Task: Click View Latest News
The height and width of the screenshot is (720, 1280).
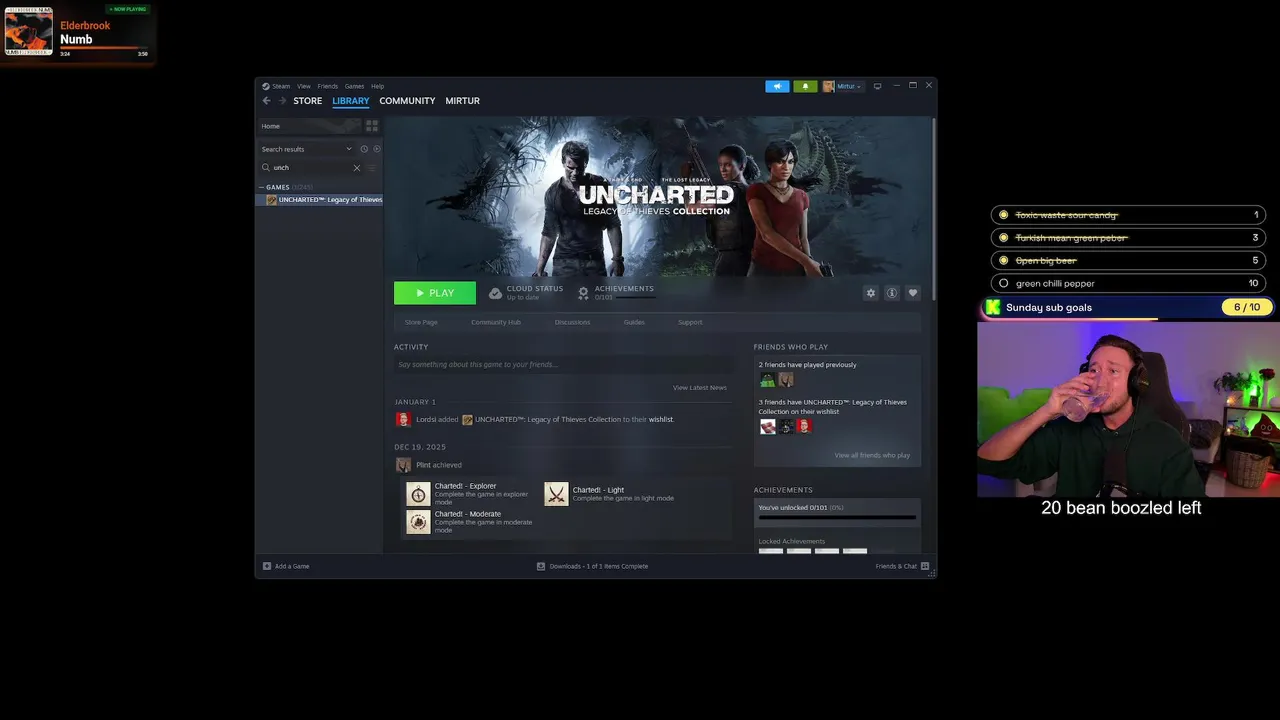Action: (x=700, y=388)
